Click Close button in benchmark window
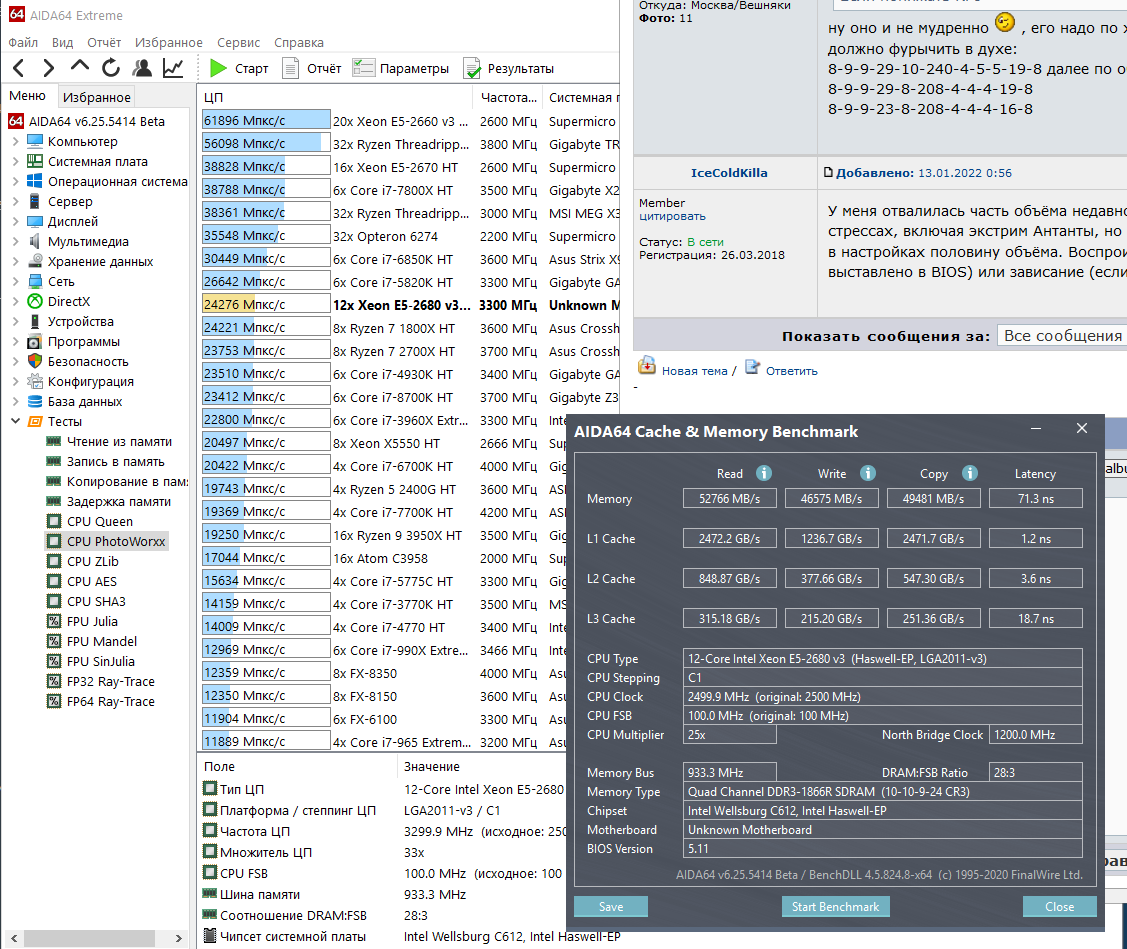The width and height of the screenshot is (1127, 949). 1059,907
